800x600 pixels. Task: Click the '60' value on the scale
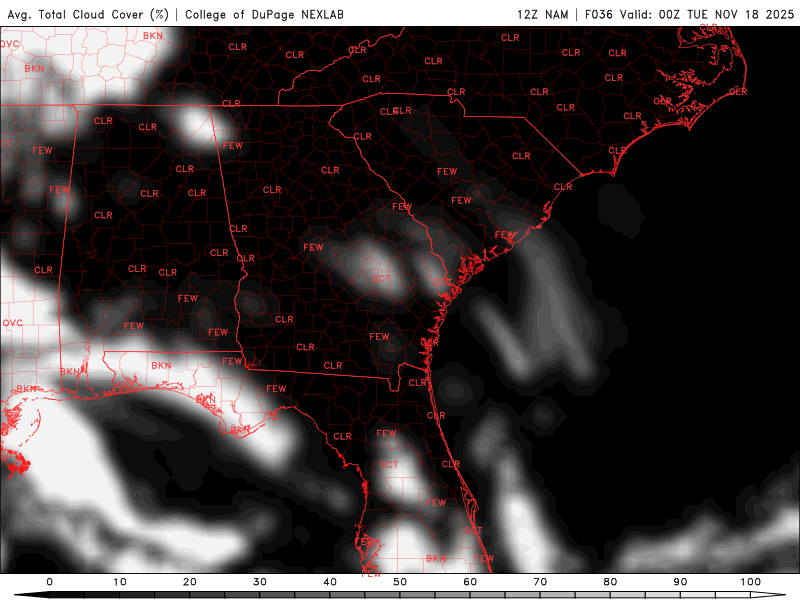pos(470,582)
